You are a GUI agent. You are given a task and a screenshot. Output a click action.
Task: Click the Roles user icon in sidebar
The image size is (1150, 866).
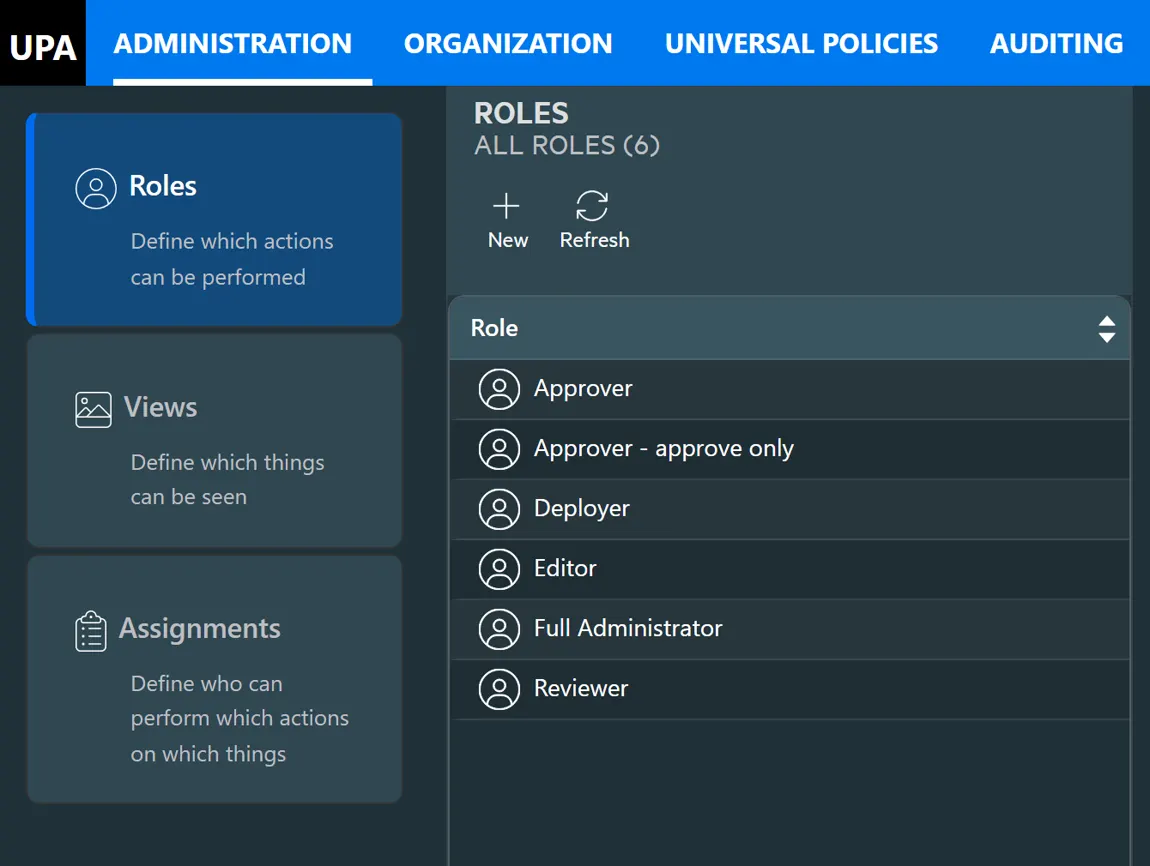pyautogui.click(x=95, y=188)
